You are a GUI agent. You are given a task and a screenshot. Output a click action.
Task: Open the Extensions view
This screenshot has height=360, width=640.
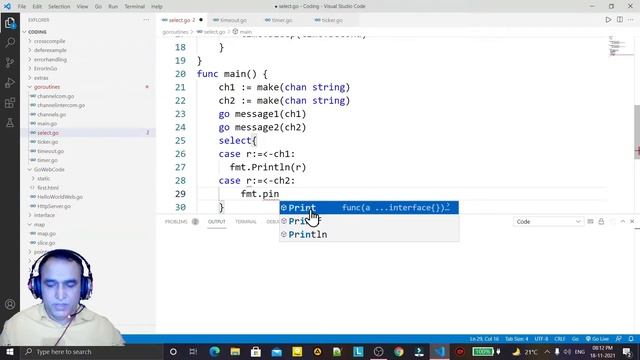coord(10,102)
